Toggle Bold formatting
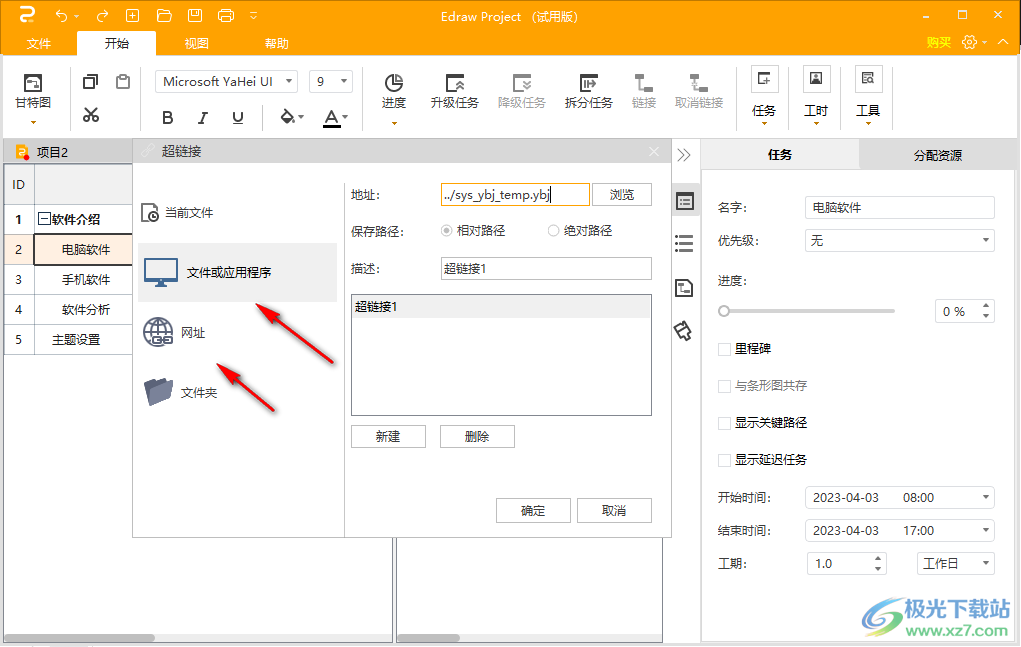 click(167, 117)
